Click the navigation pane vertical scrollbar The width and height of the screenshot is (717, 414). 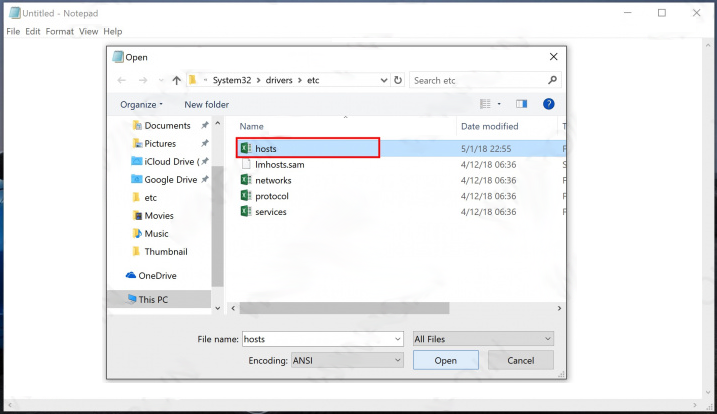pos(218,226)
